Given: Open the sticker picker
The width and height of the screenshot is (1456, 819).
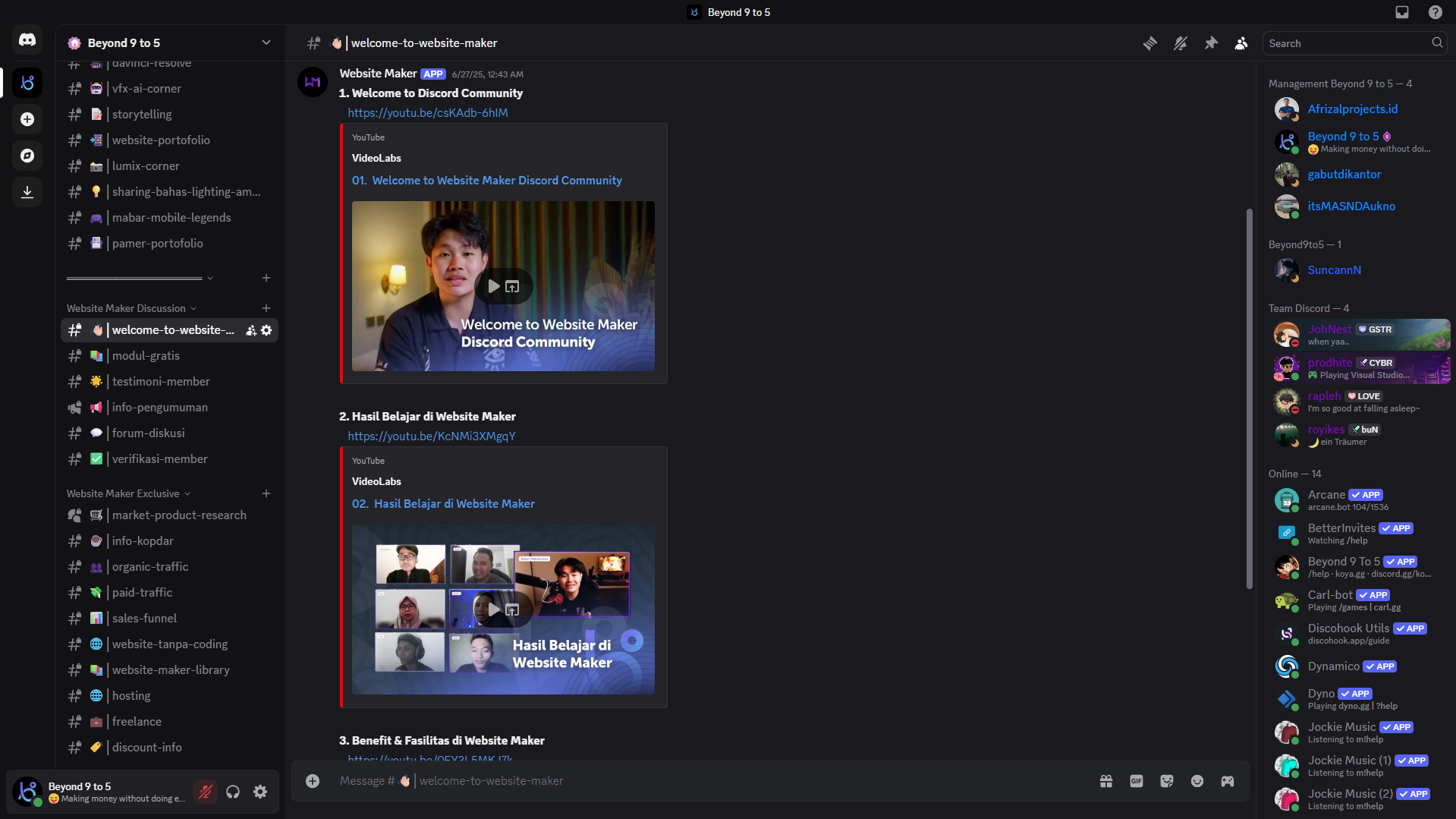Looking at the screenshot, I should tap(1167, 781).
